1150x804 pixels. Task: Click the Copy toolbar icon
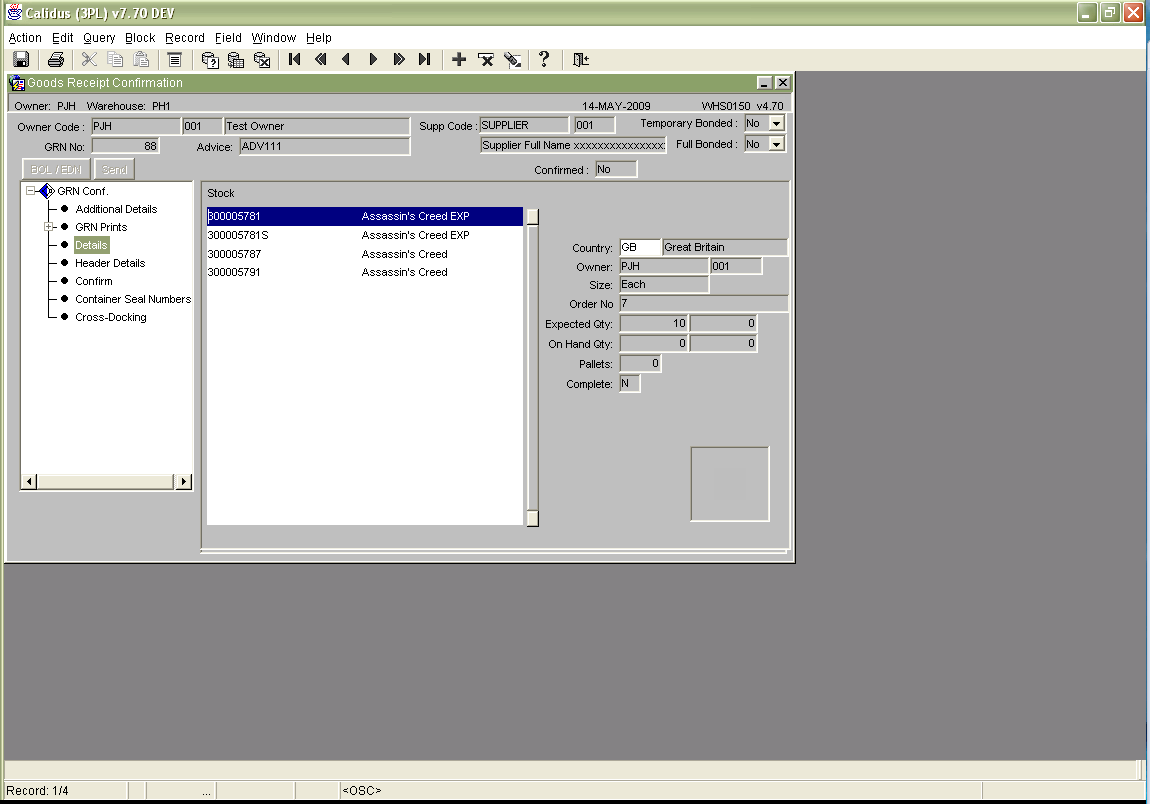pos(115,59)
